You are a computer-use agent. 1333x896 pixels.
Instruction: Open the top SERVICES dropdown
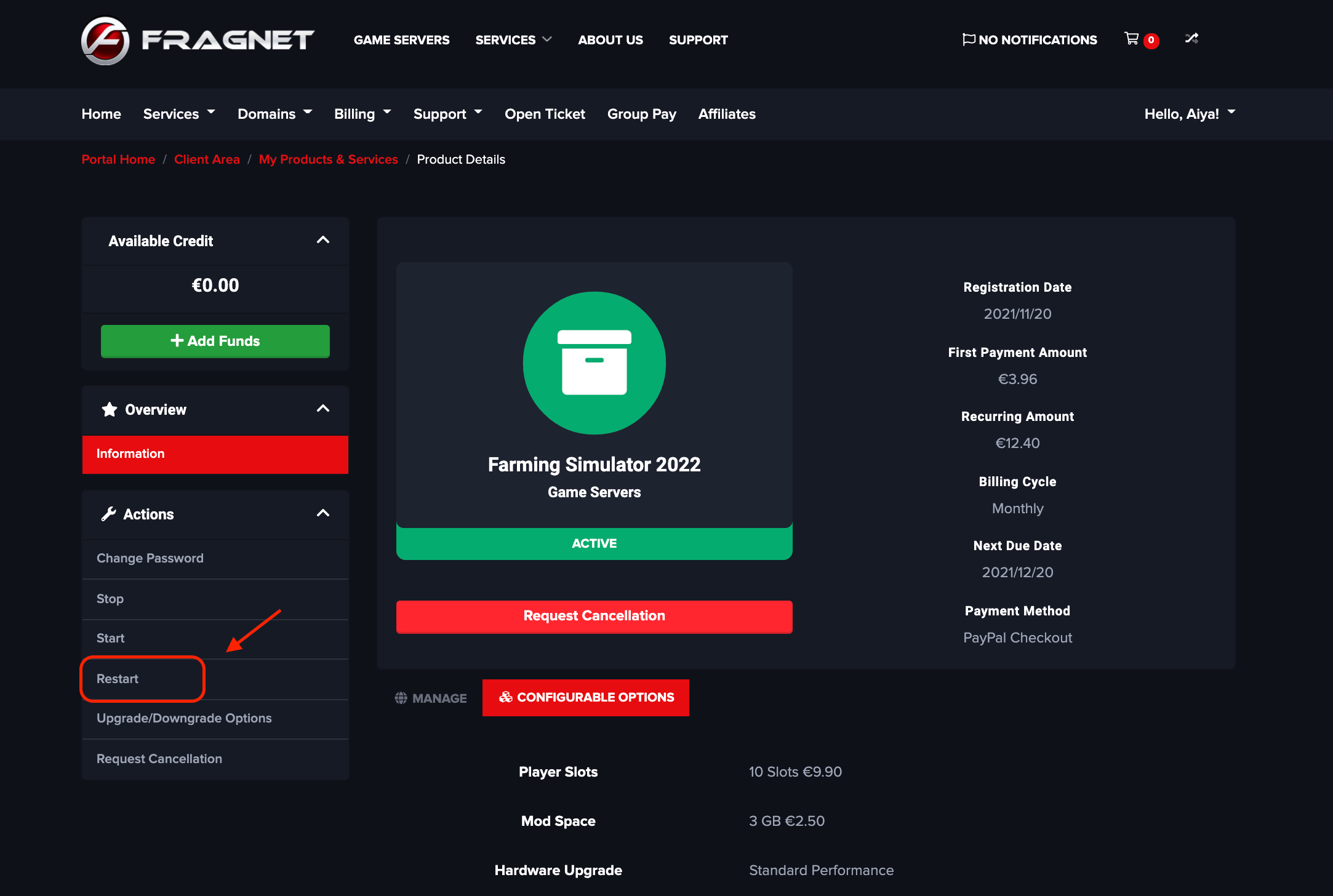click(514, 40)
